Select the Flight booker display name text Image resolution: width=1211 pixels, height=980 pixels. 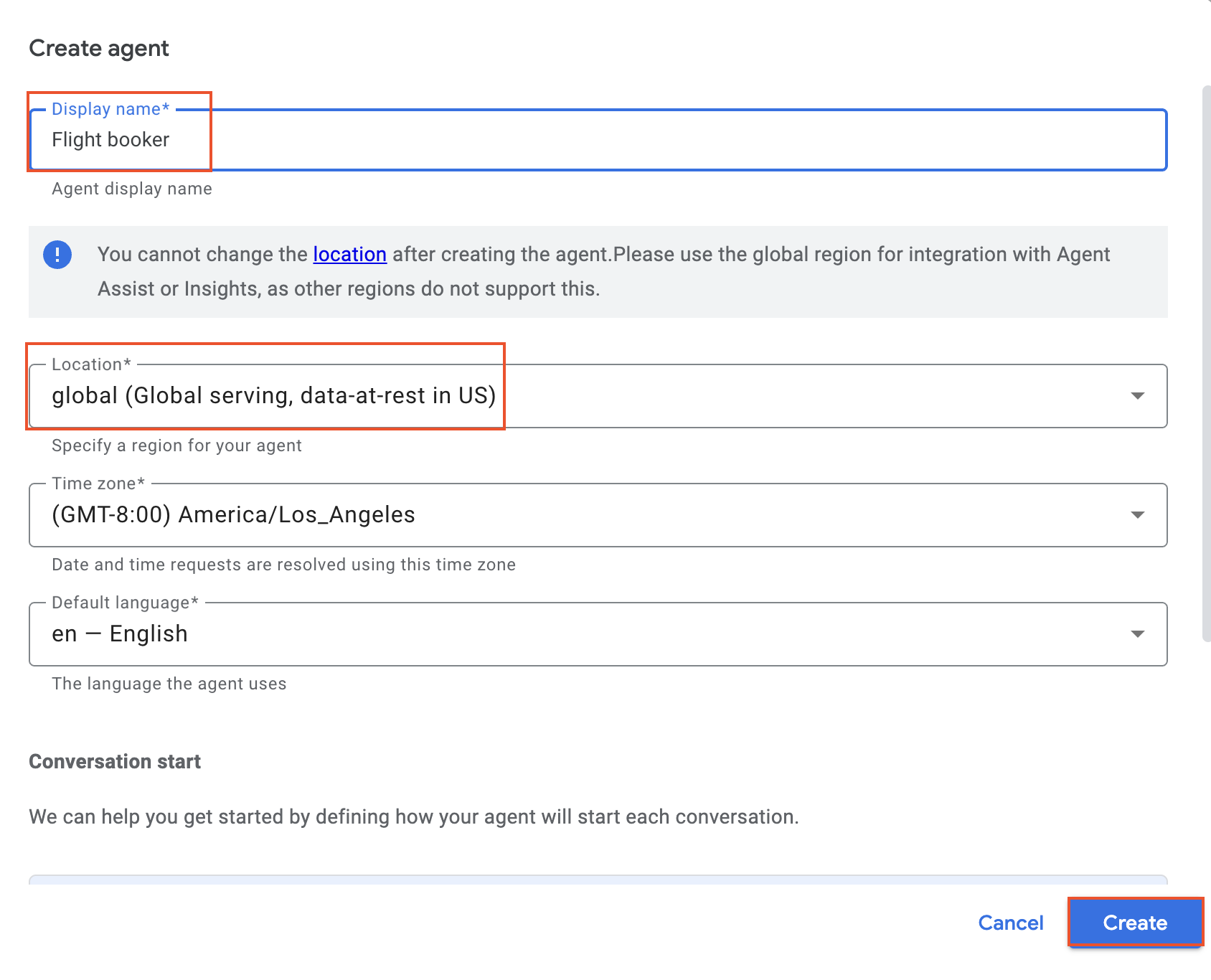[x=110, y=140]
